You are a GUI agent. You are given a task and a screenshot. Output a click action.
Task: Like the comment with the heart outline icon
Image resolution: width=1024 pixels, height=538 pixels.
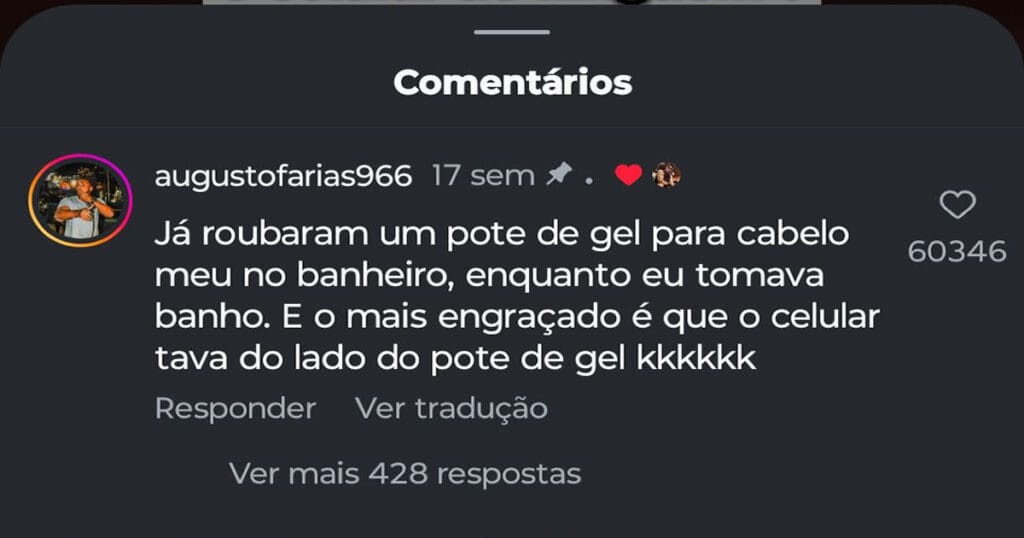[957, 205]
